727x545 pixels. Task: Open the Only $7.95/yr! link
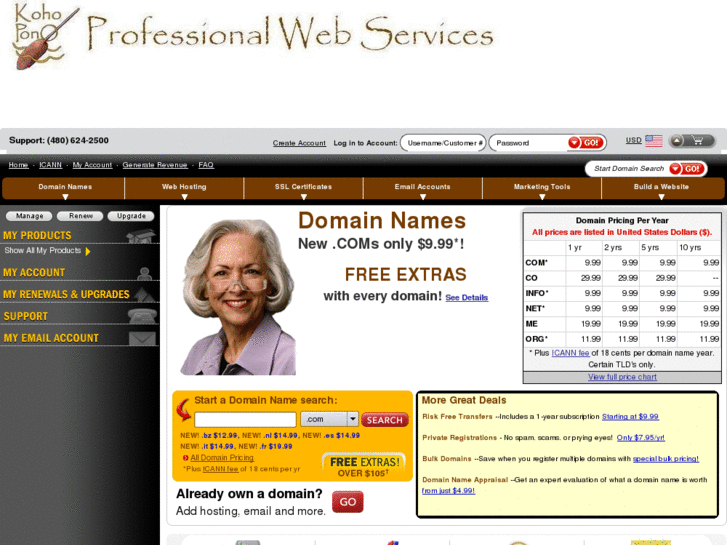(640, 437)
